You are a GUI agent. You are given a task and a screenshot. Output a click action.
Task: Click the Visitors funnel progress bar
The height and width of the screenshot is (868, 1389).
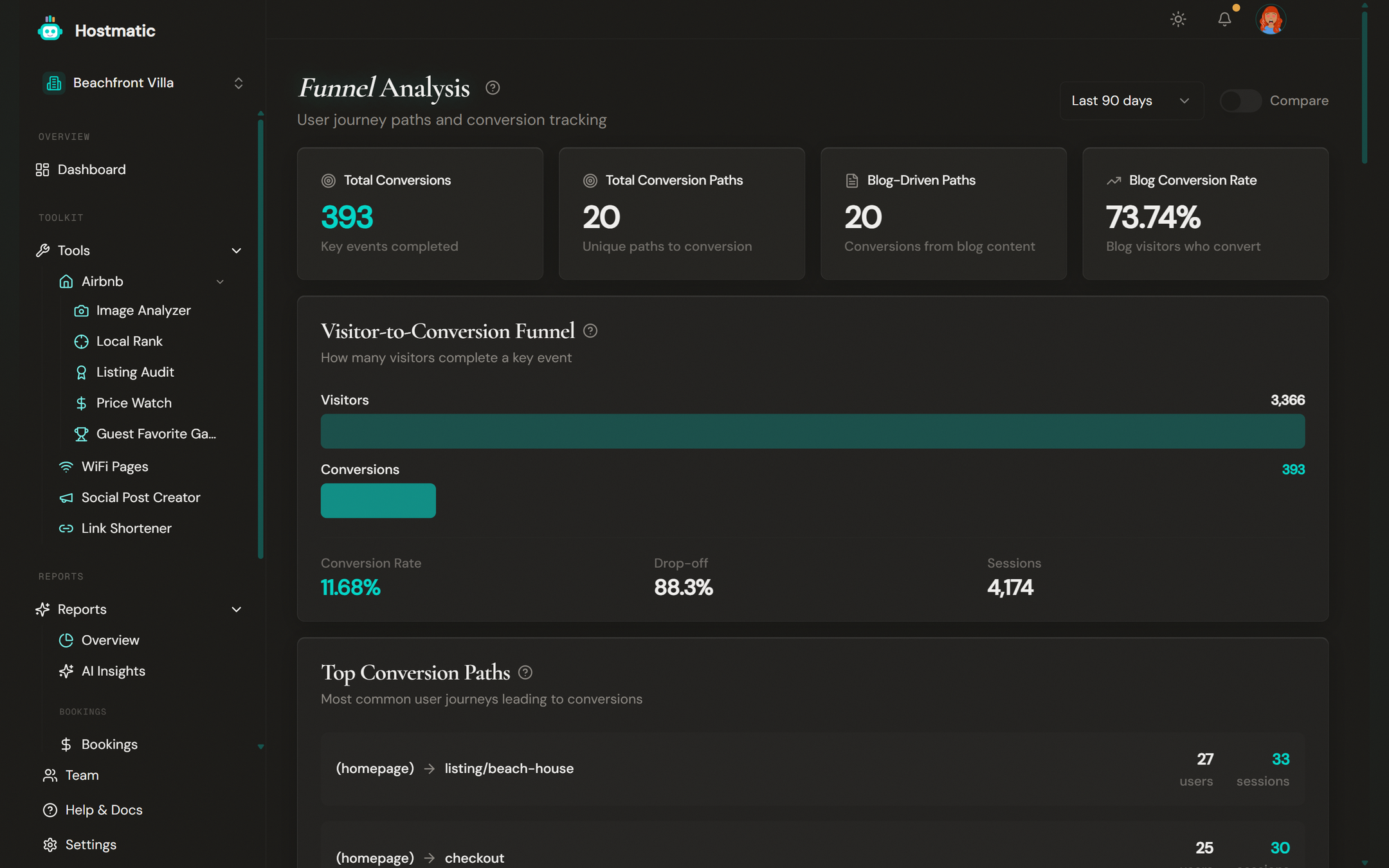tap(813, 431)
